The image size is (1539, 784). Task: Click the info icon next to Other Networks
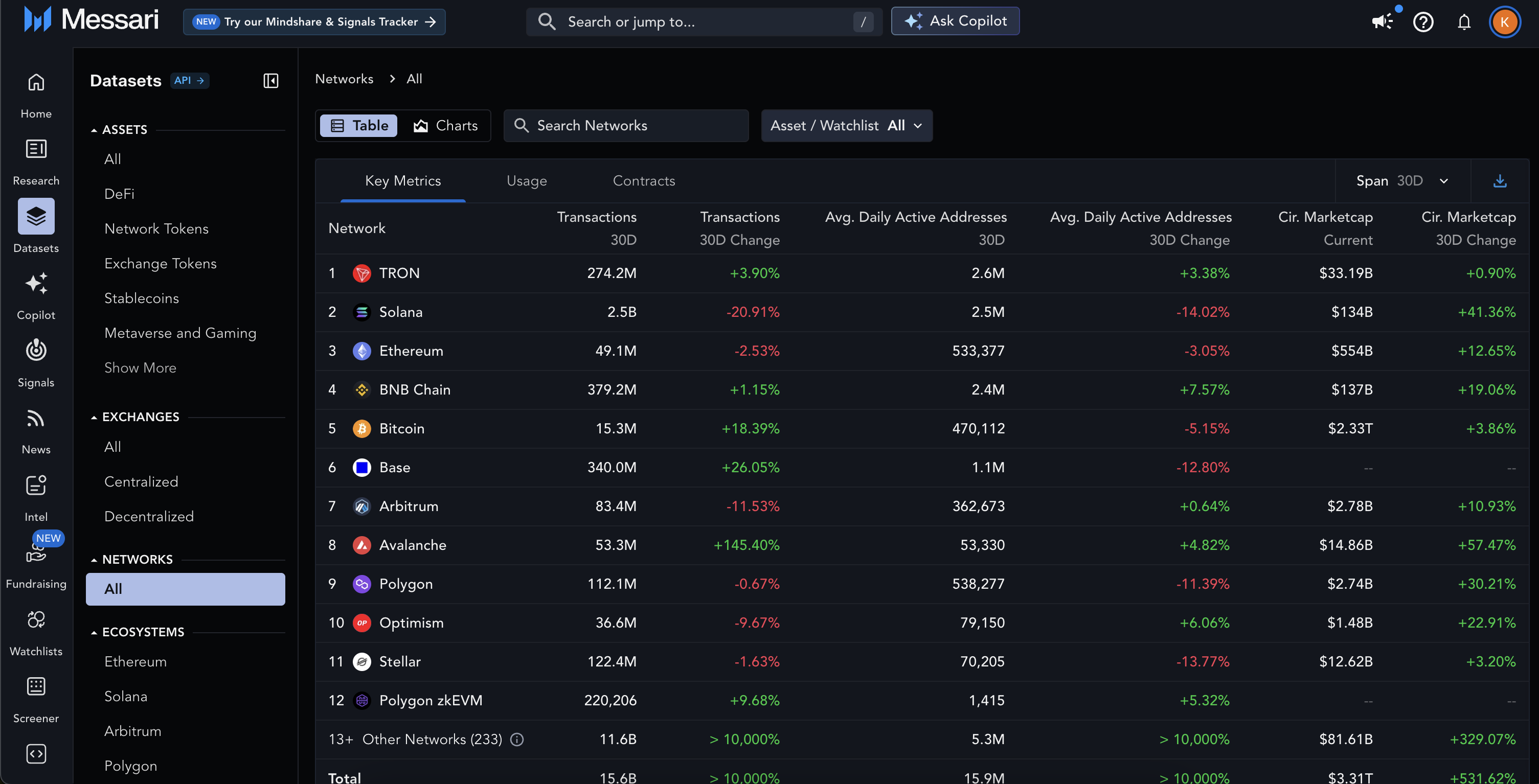coord(517,739)
